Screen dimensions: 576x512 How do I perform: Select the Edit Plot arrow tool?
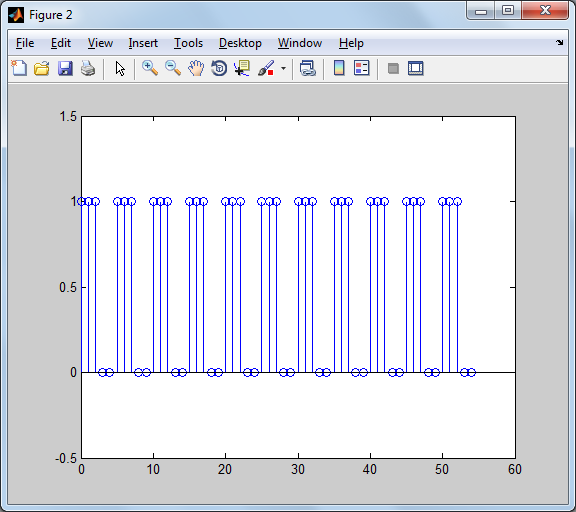click(x=120, y=68)
